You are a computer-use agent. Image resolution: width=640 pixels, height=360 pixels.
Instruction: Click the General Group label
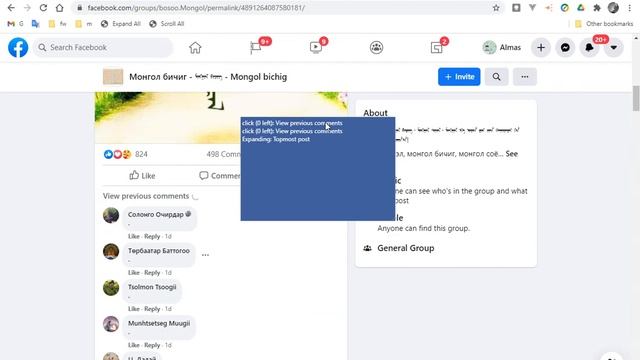pos(405,248)
